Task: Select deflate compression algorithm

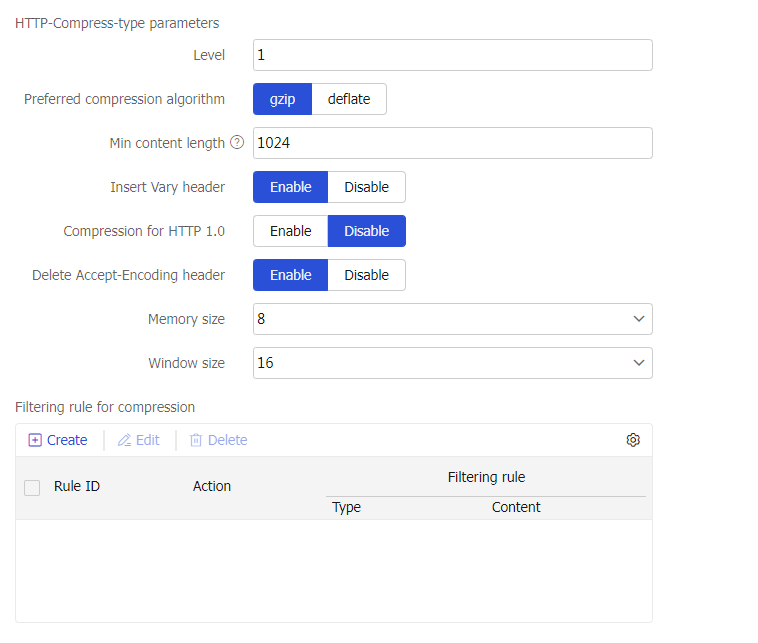Action: click(349, 99)
